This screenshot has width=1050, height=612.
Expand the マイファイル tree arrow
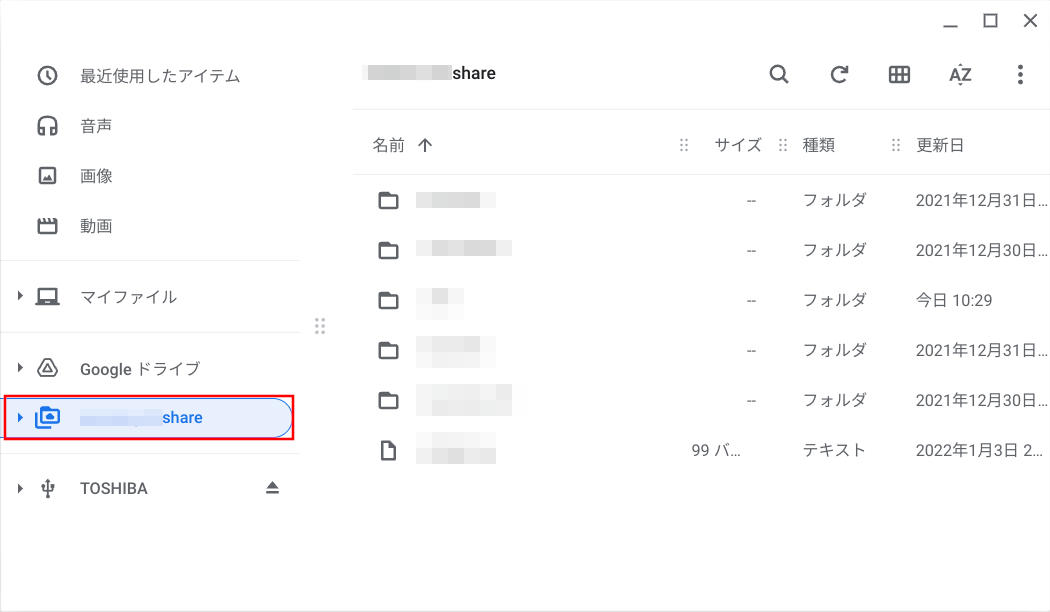point(20,297)
